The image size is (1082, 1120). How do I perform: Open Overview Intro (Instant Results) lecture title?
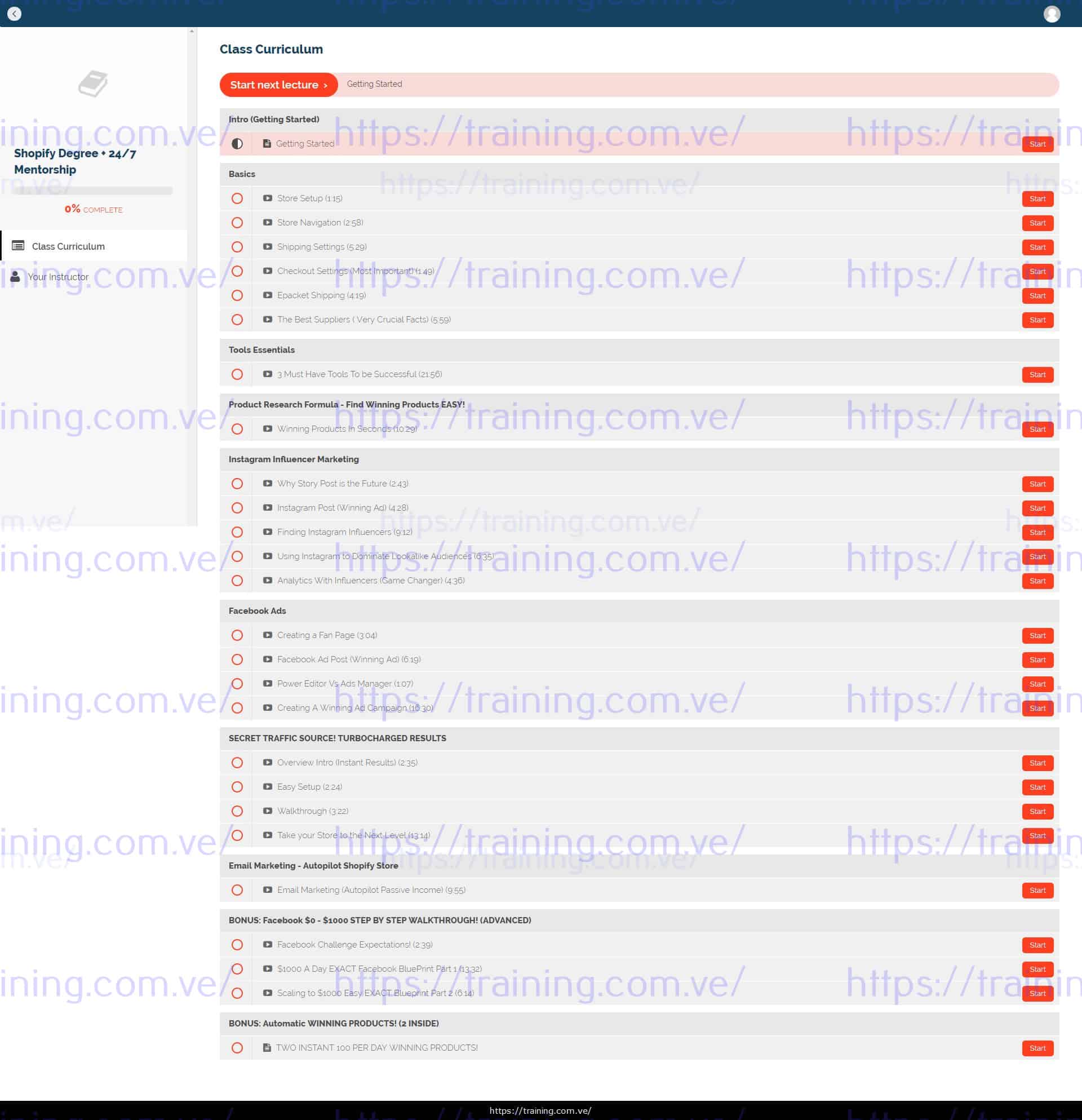(347, 762)
